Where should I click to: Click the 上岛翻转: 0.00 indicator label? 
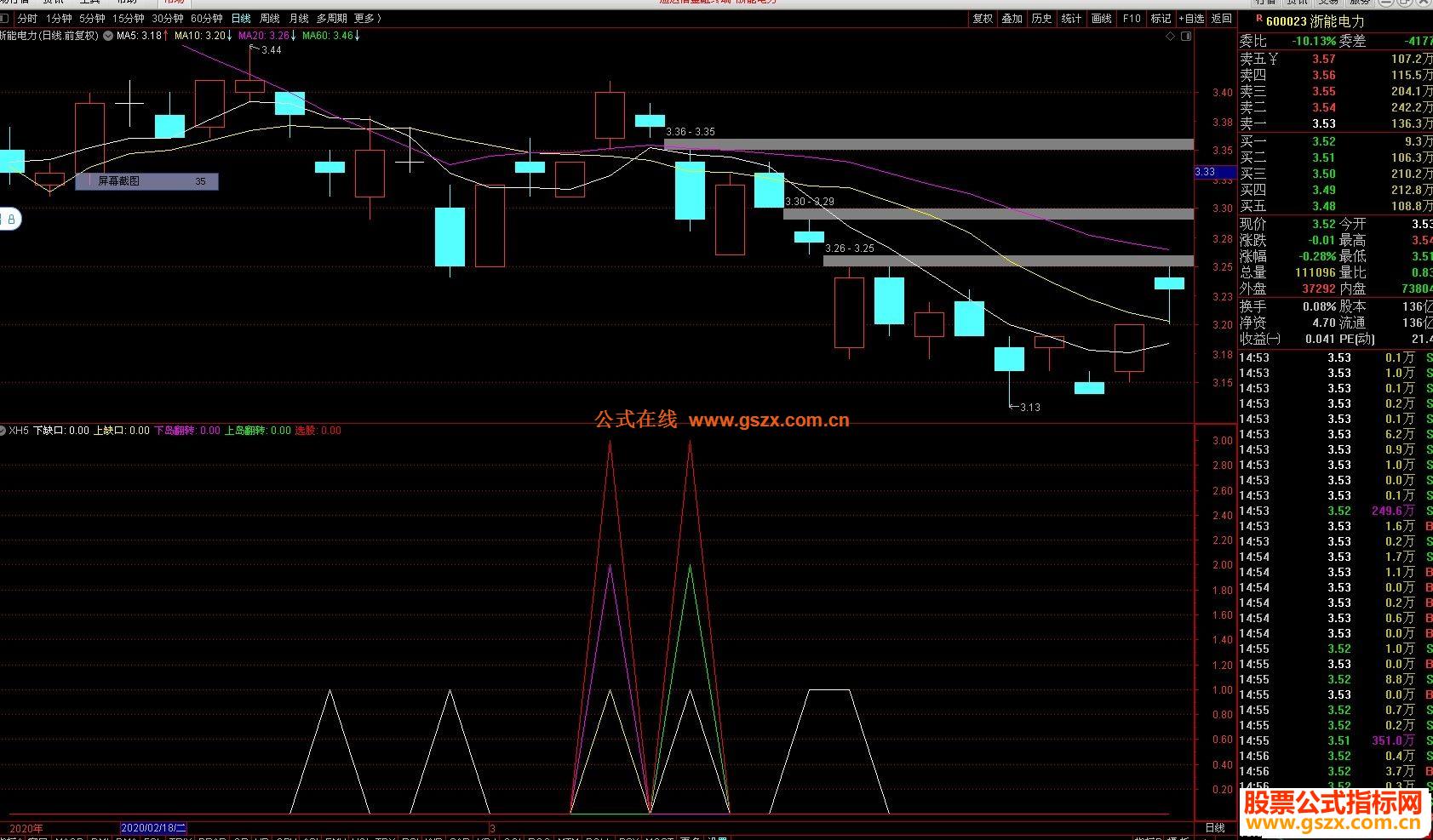pyautogui.click(x=257, y=431)
